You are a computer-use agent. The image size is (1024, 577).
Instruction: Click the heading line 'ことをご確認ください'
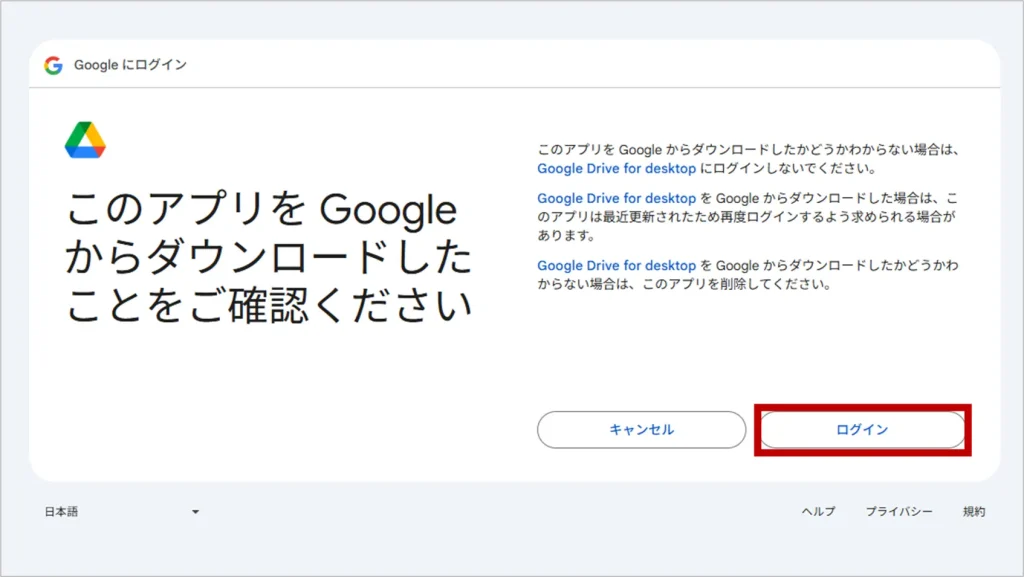268,306
